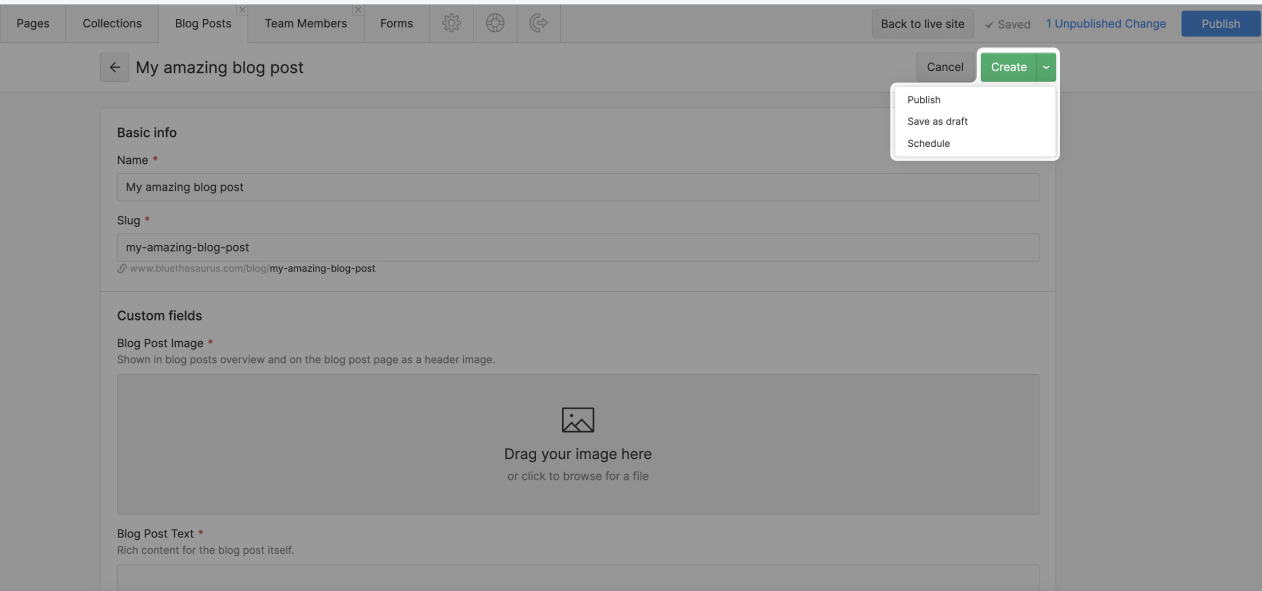Switch to the Pages tab
1262x591 pixels.
coord(33,23)
